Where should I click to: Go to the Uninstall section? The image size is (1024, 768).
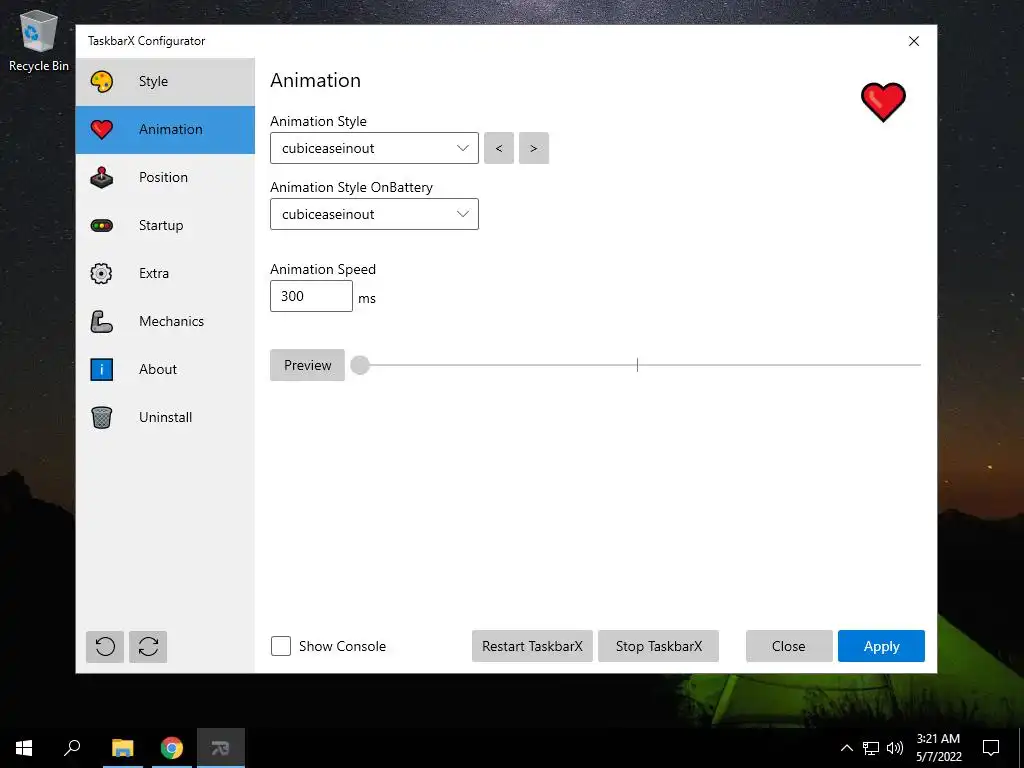tap(165, 417)
